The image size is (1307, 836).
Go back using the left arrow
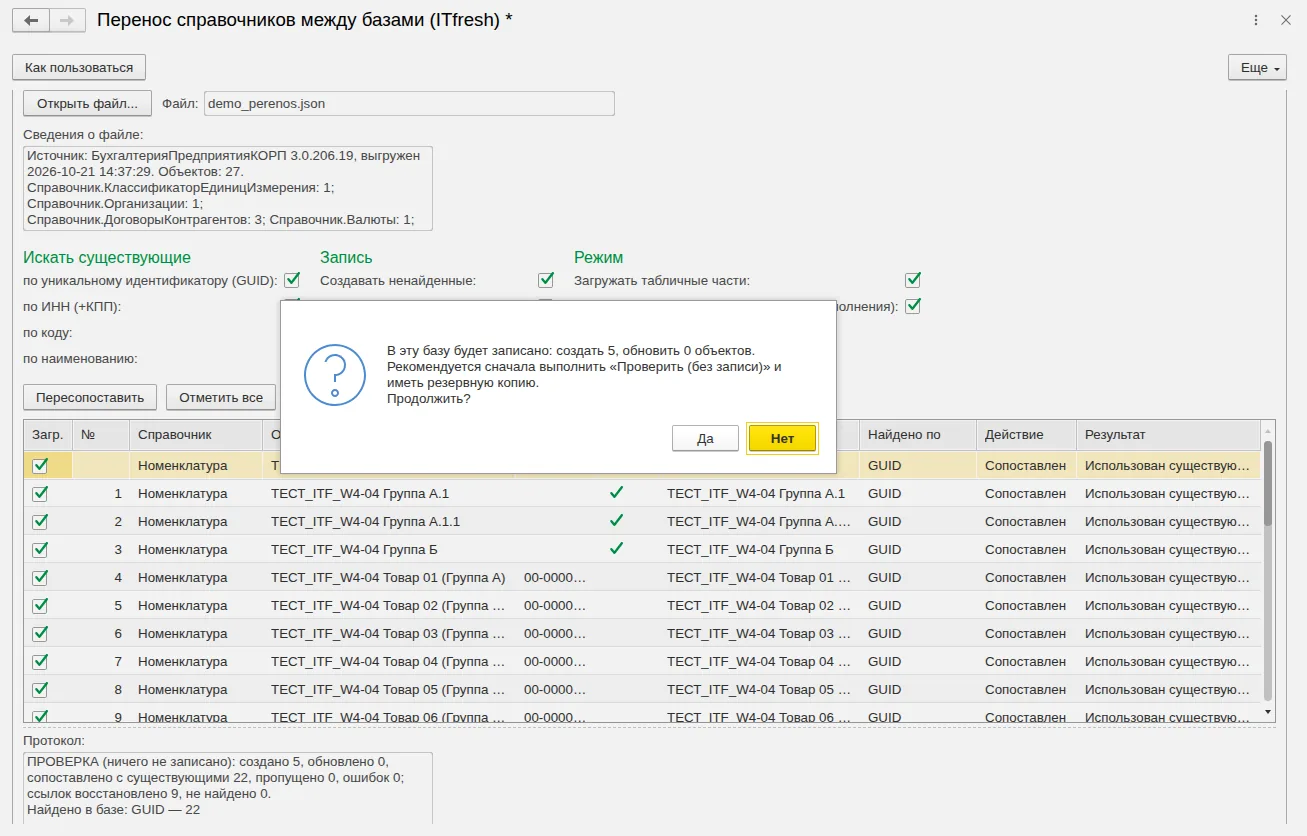point(31,20)
